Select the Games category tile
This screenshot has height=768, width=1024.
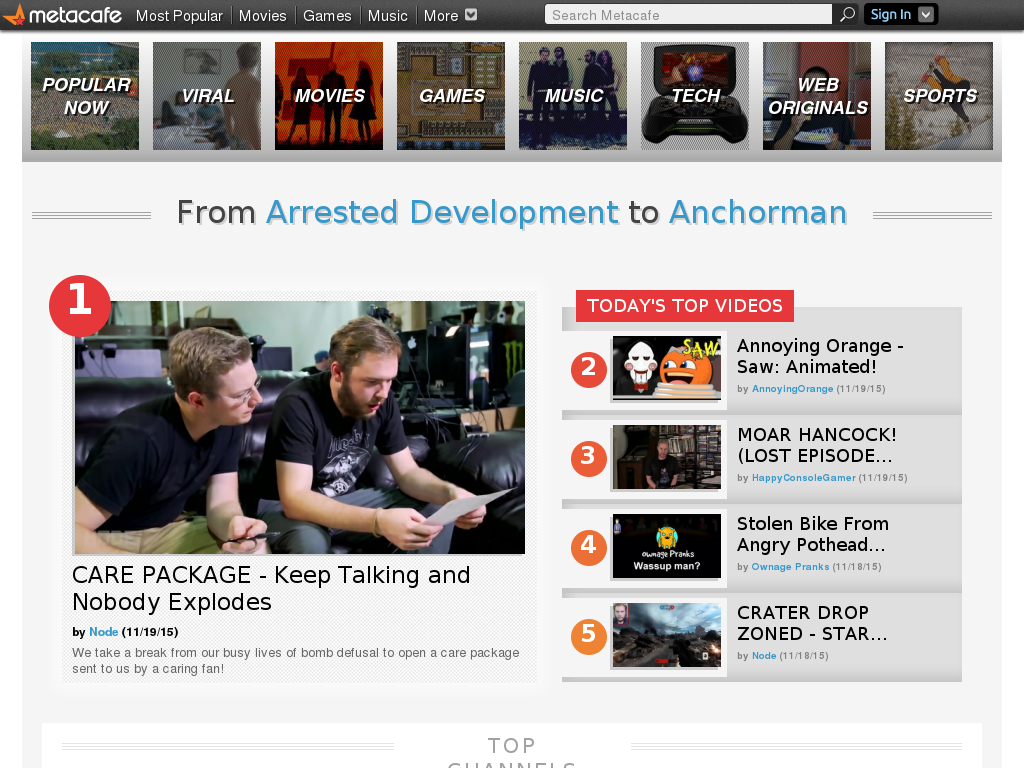tap(451, 96)
